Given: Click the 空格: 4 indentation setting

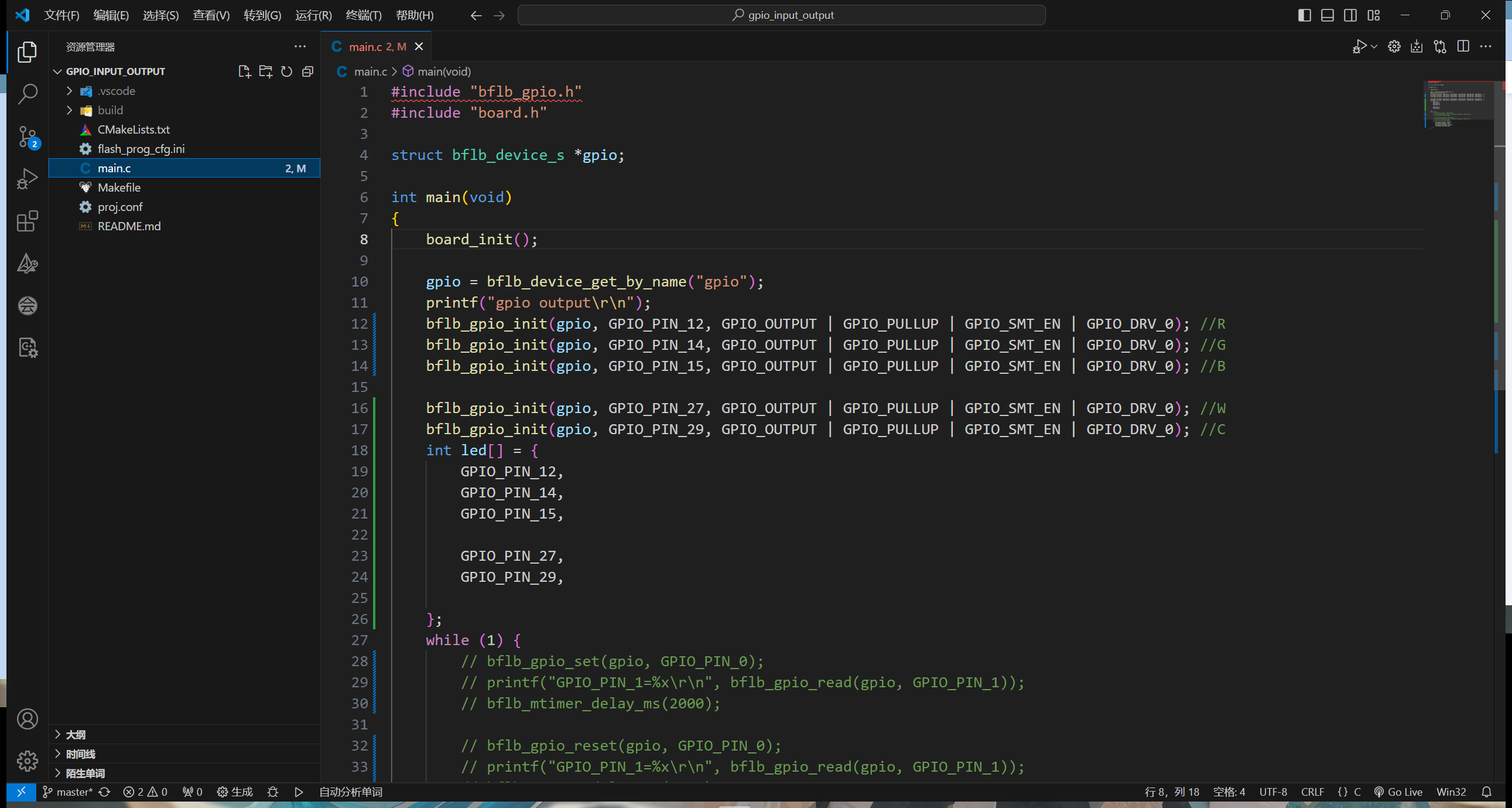Looking at the screenshot, I should pos(1229,792).
